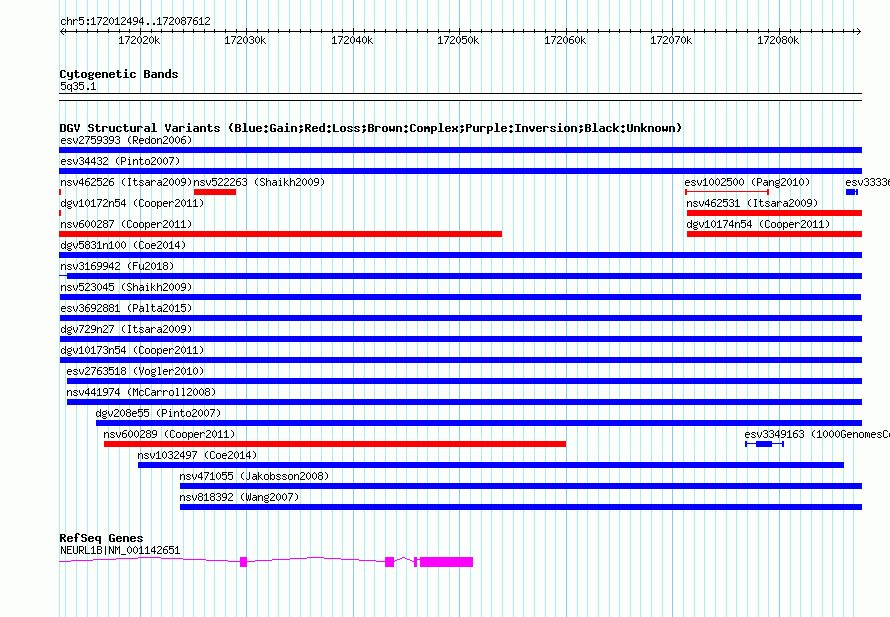This screenshot has height=617, width=890.
Task: Click the 172050k position on the ruler
Action: tap(458, 40)
